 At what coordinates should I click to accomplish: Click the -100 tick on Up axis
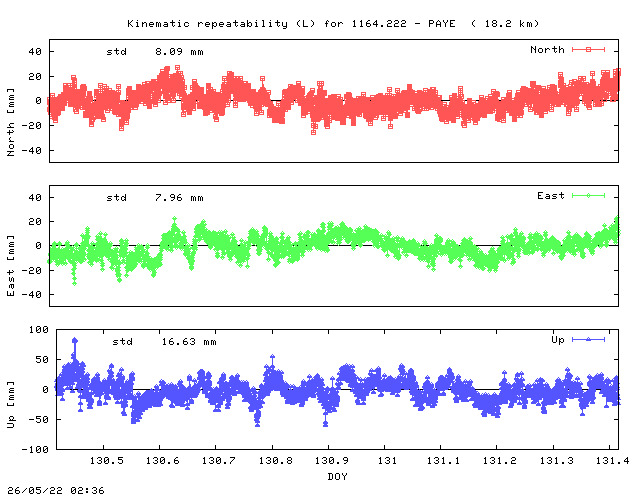[x=35, y=449]
